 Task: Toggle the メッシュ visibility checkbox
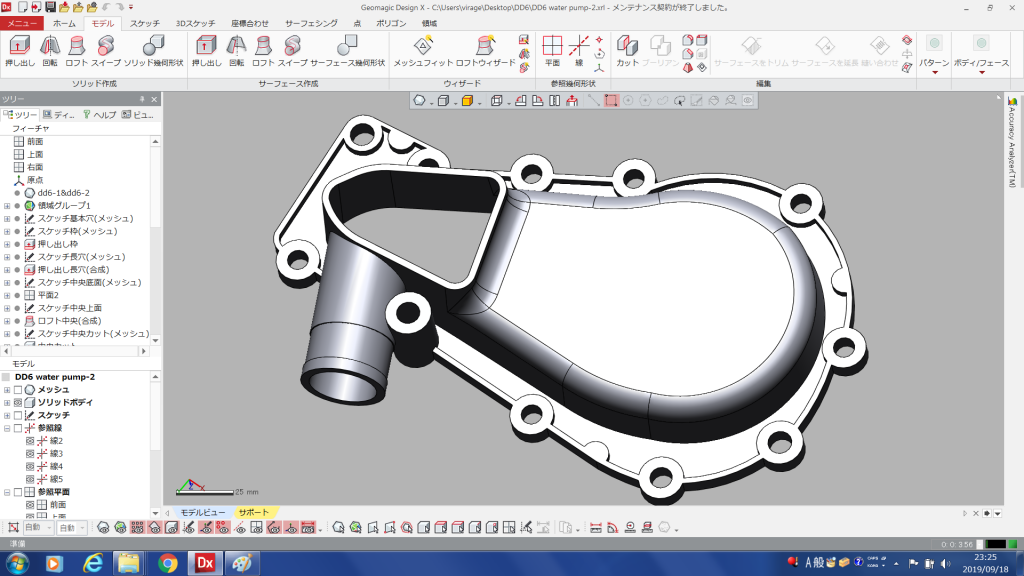click(x=18, y=389)
